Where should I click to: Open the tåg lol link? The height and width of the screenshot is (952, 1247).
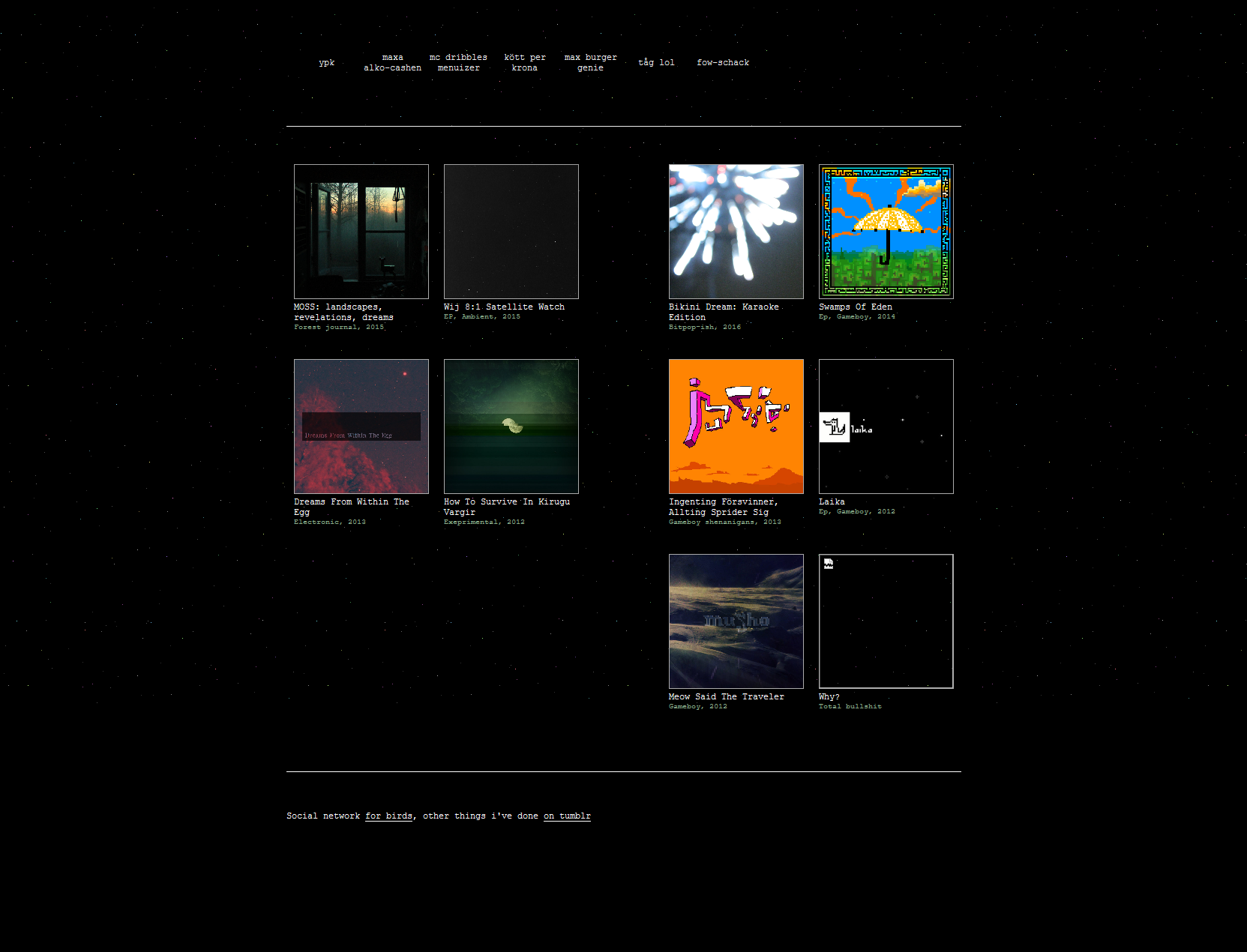(656, 63)
